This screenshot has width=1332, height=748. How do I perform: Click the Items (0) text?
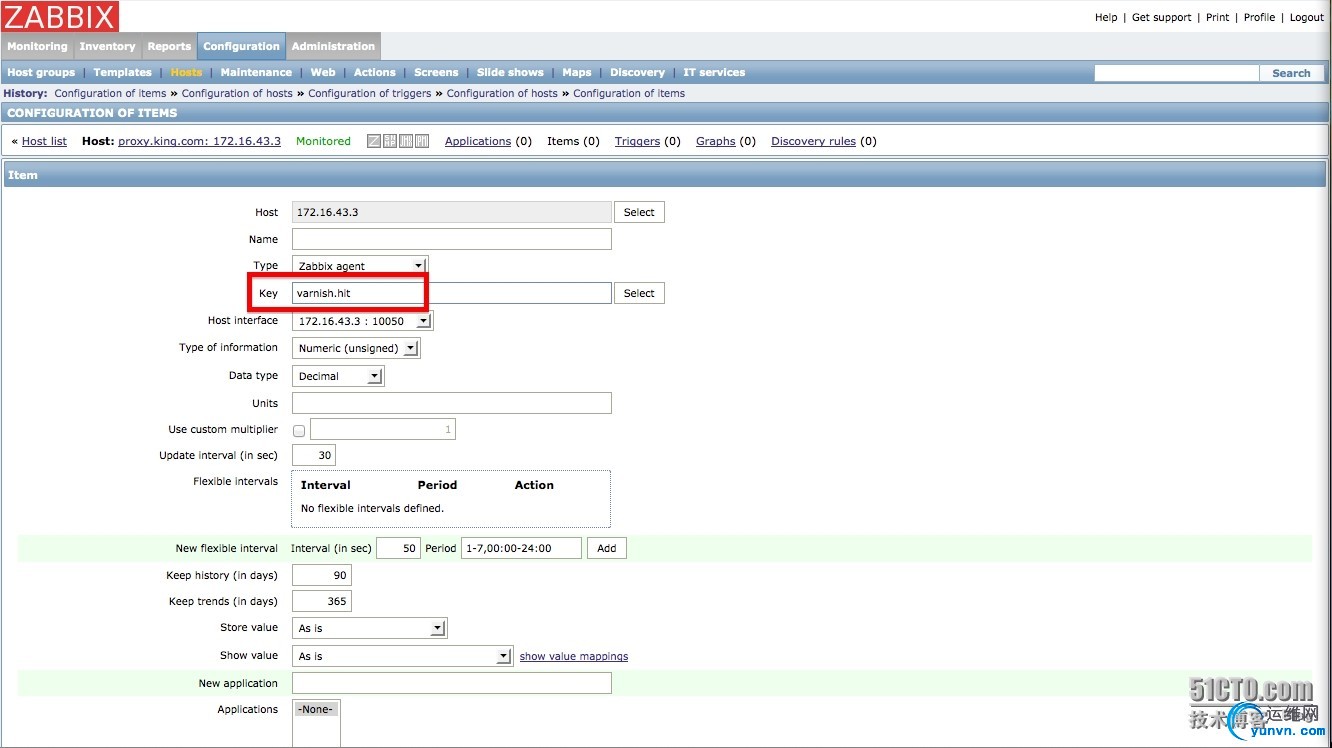coord(573,142)
